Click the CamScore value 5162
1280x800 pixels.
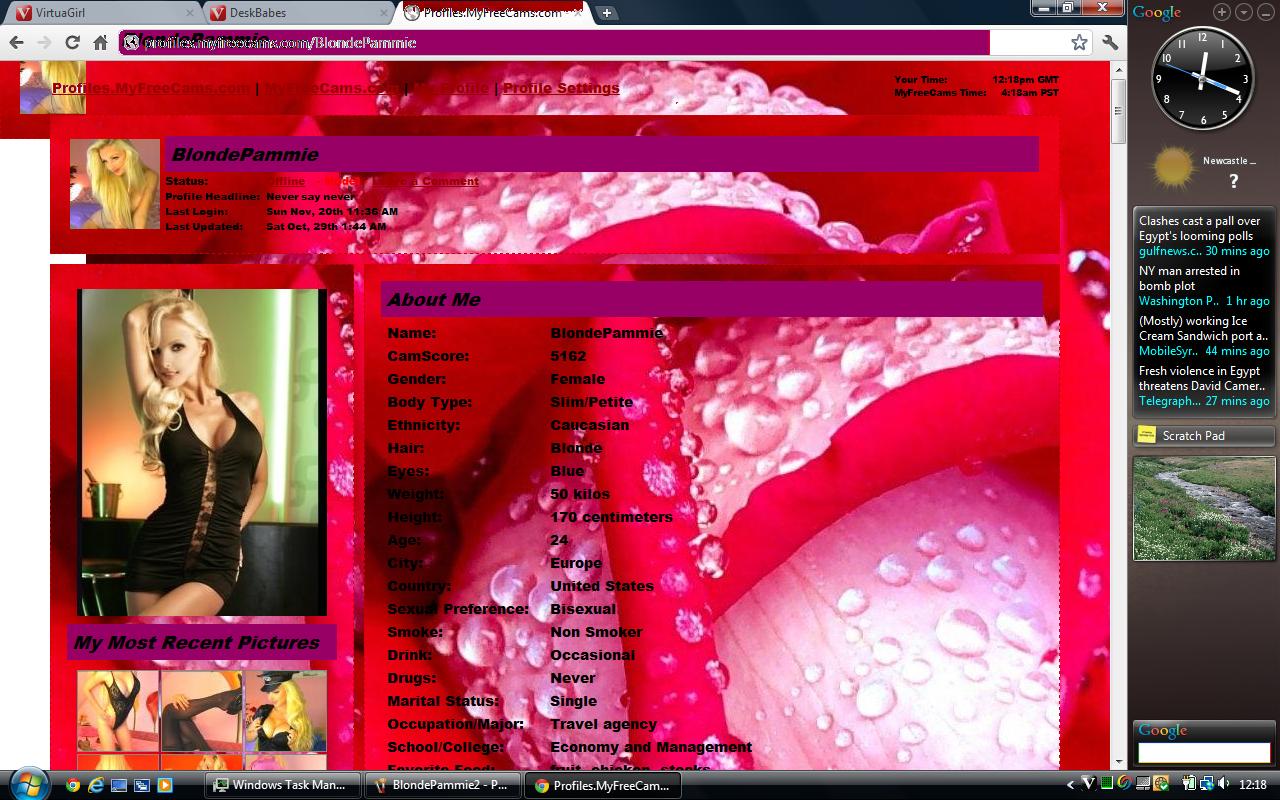click(568, 356)
